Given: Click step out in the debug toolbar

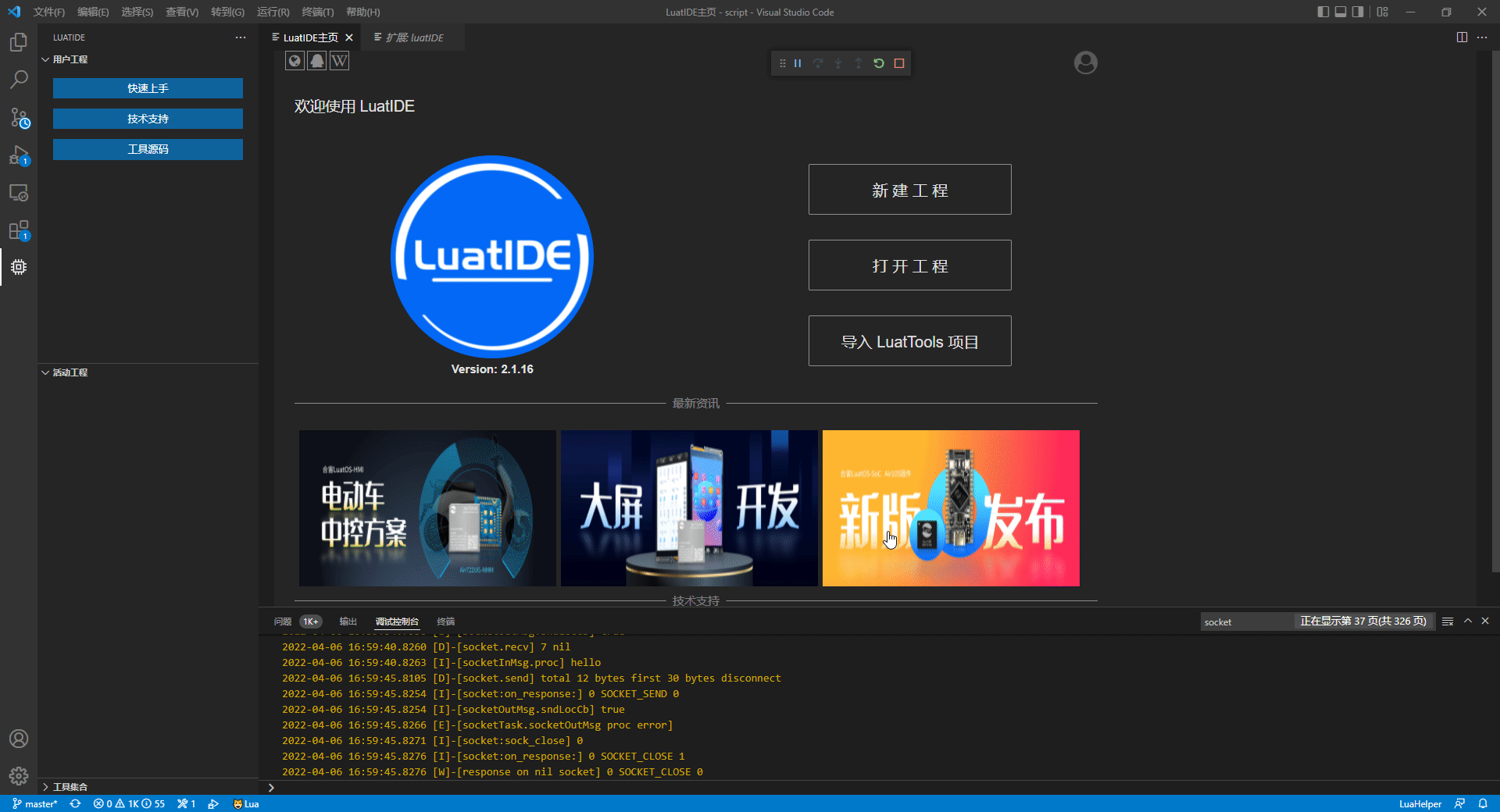Looking at the screenshot, I should 859,63.
